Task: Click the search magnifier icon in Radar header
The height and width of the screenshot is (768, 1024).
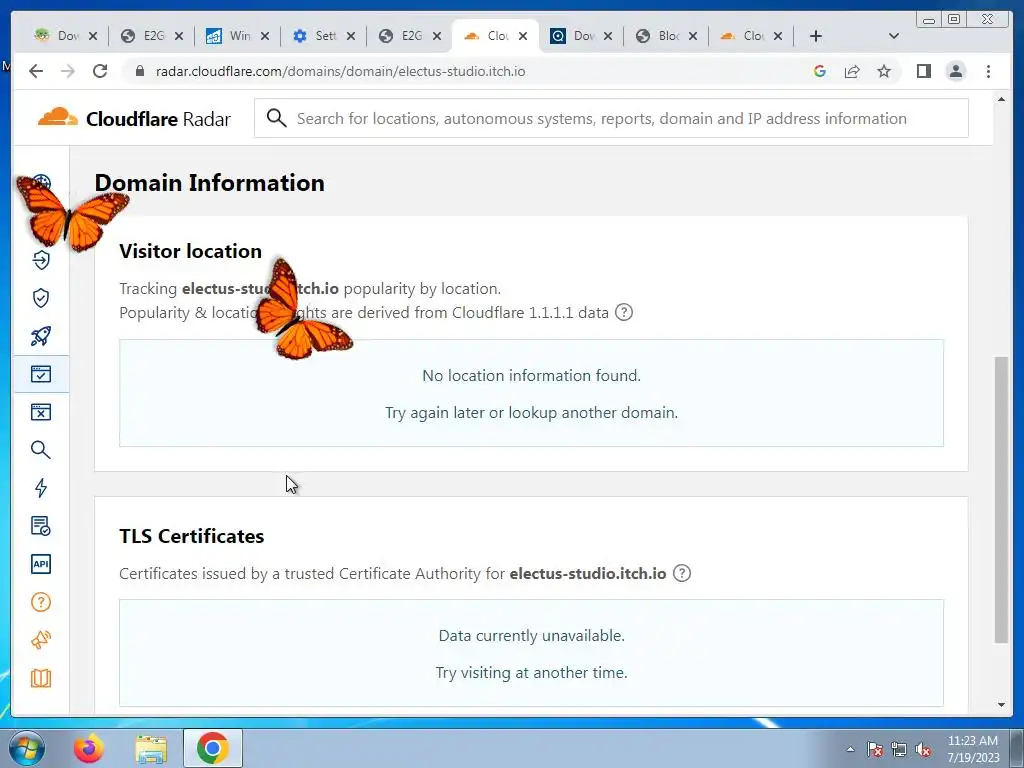Action: coord(276,118)
